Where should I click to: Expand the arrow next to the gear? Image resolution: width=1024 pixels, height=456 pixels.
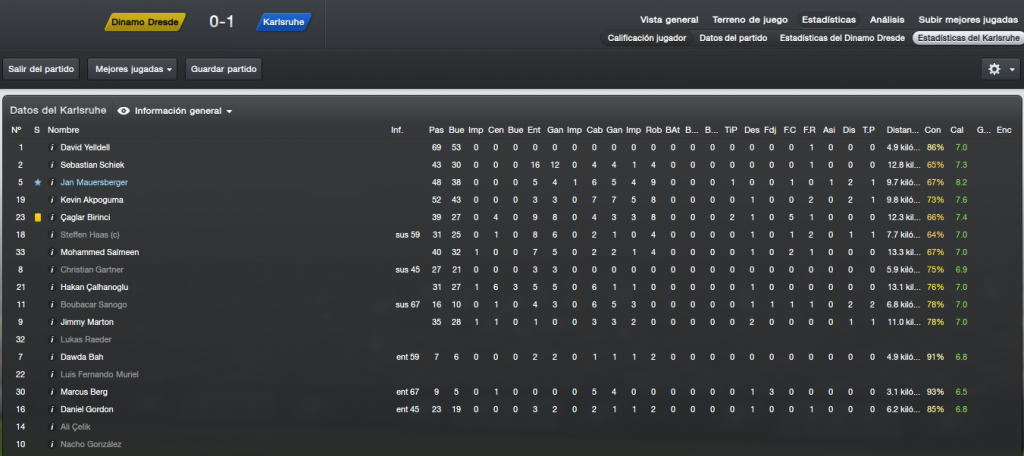(1012, 69)
